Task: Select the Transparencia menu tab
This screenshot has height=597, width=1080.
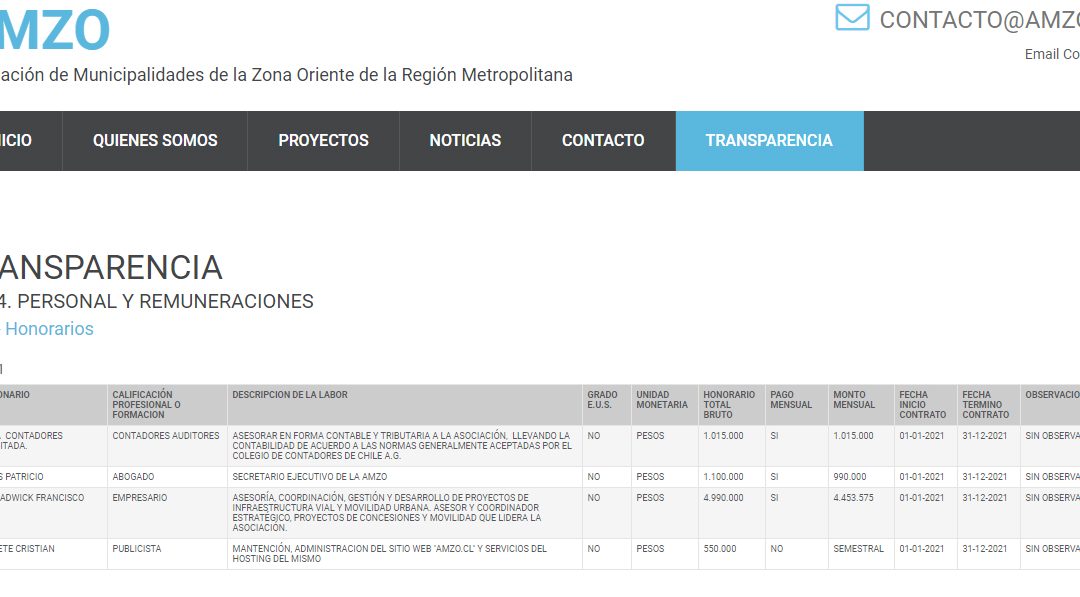Action: tap(769, 140)
